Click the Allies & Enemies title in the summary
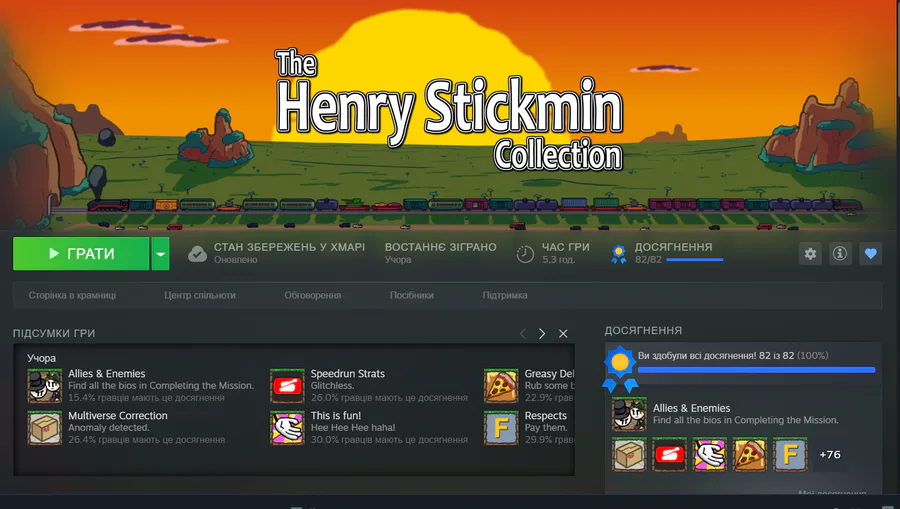Image resolution: width=900 pixels, height=509 pixels. 107,374
